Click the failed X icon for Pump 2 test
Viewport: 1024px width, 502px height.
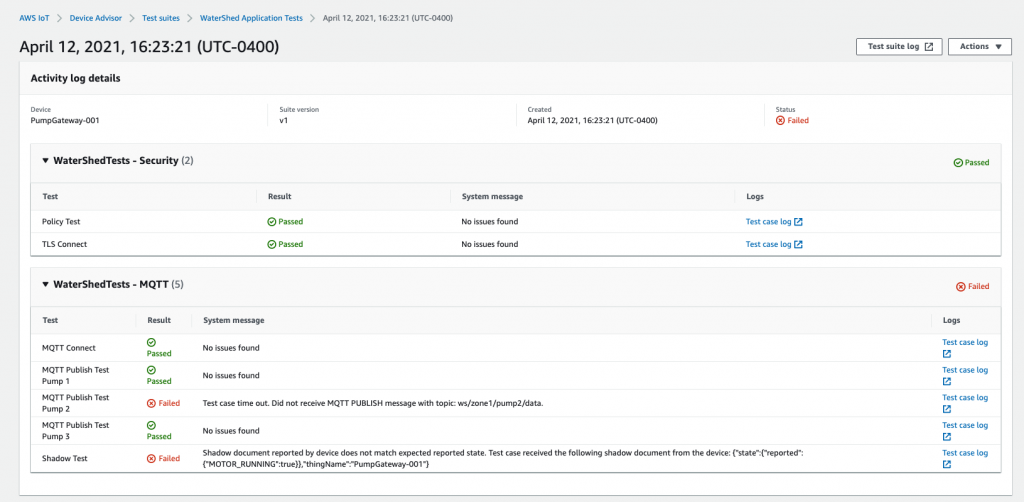point(151,403)
